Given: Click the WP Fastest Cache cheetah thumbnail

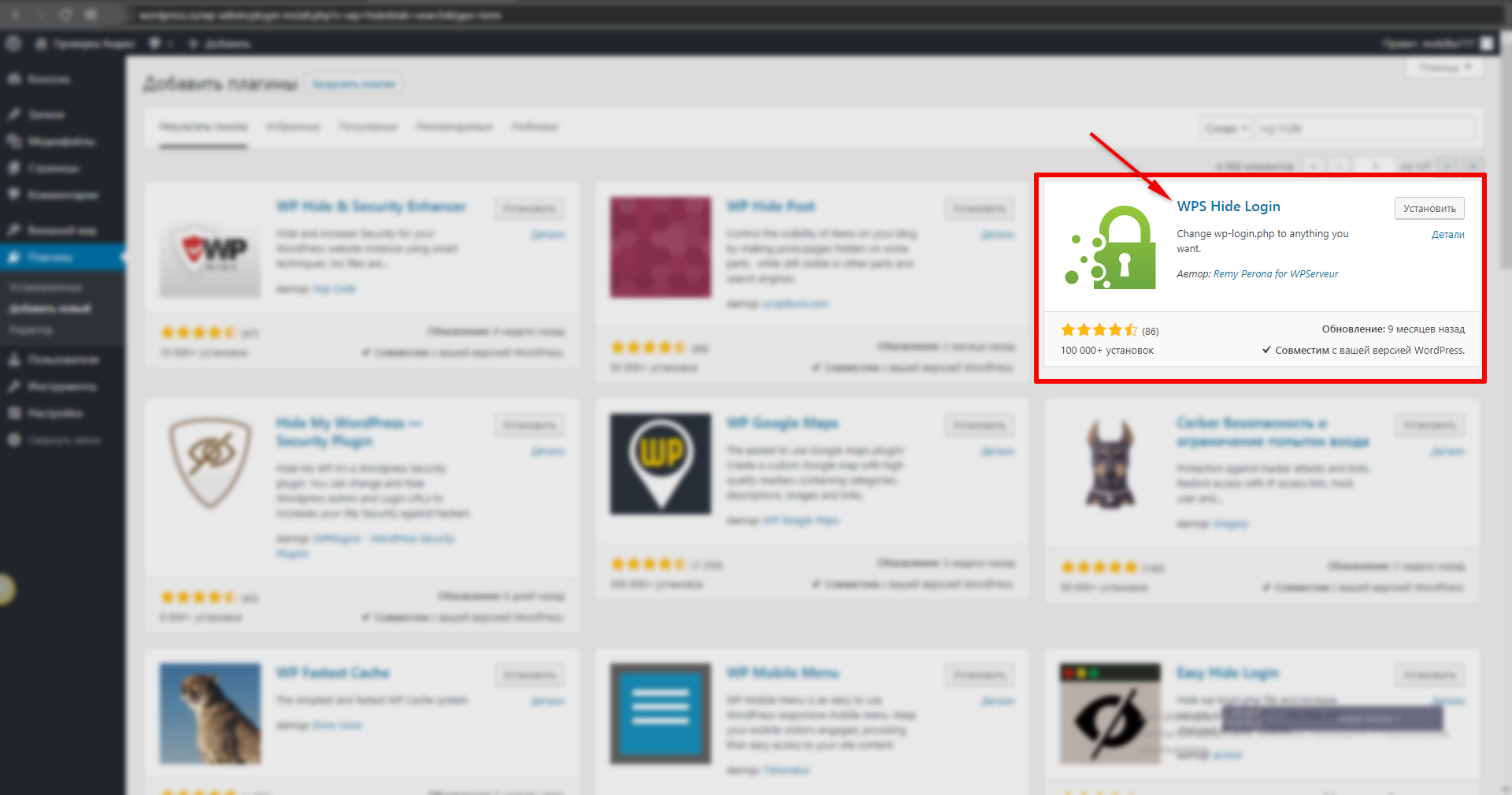Looking at the screenshot, I should pos(209,713).
